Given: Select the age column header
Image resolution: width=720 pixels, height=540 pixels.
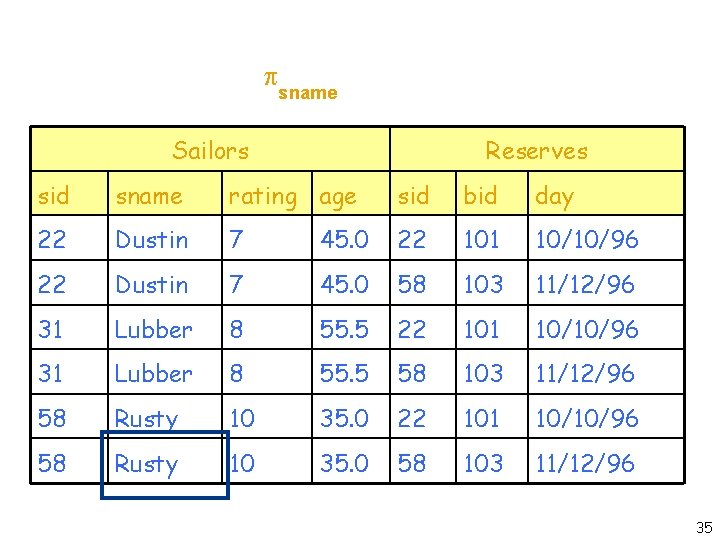Looking at the screenshot, I should tap(351, 194).
